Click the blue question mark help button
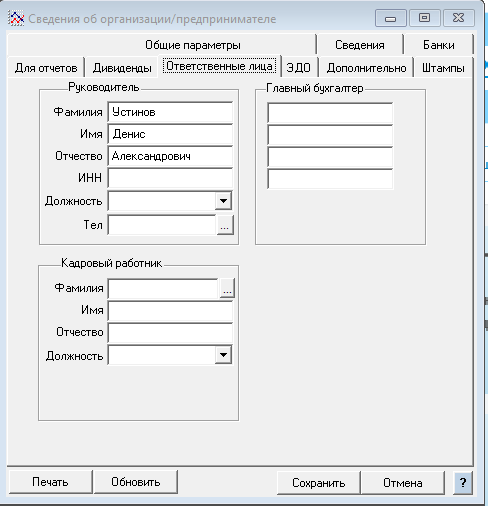Image resolution: width=488 pixels, height=506 pixels. coord(463,482)
